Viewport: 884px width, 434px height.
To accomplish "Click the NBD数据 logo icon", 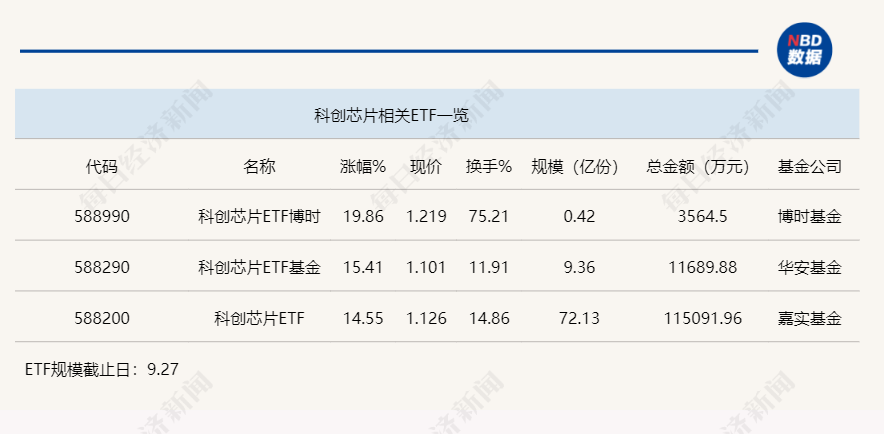I will click(804, 49).
